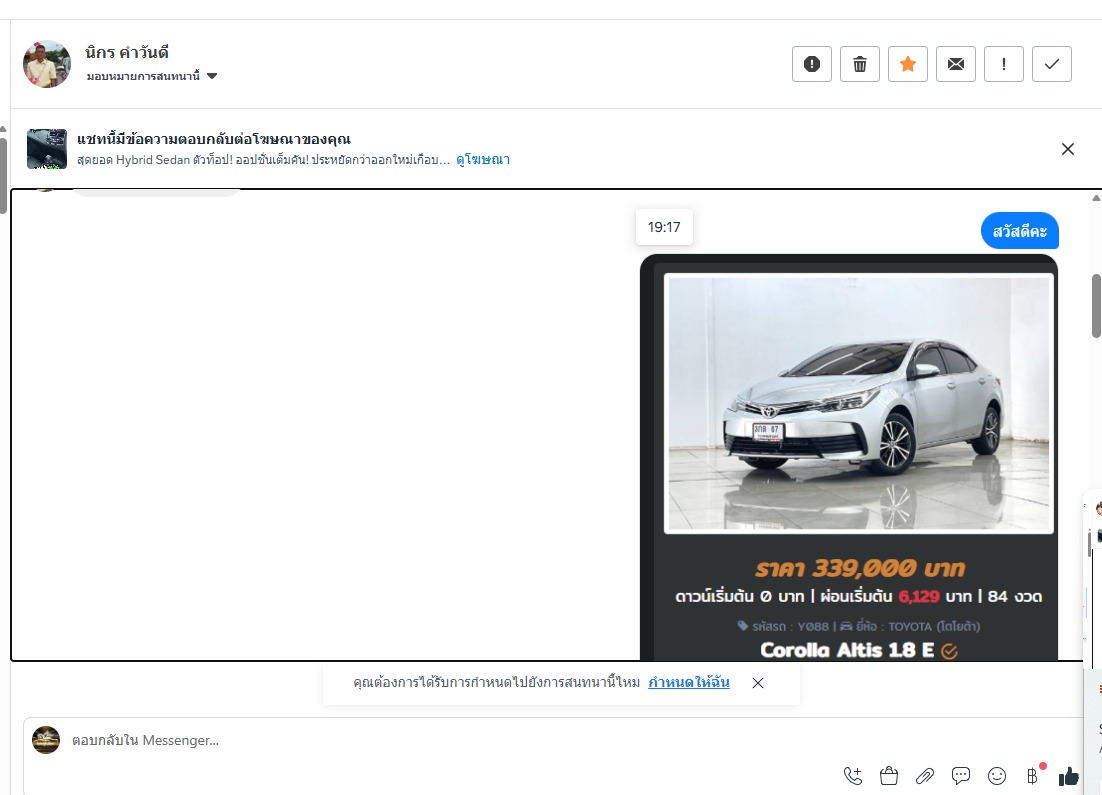
Task: Attach a file with the paperclip icon
Action: [x=925, y=776]
